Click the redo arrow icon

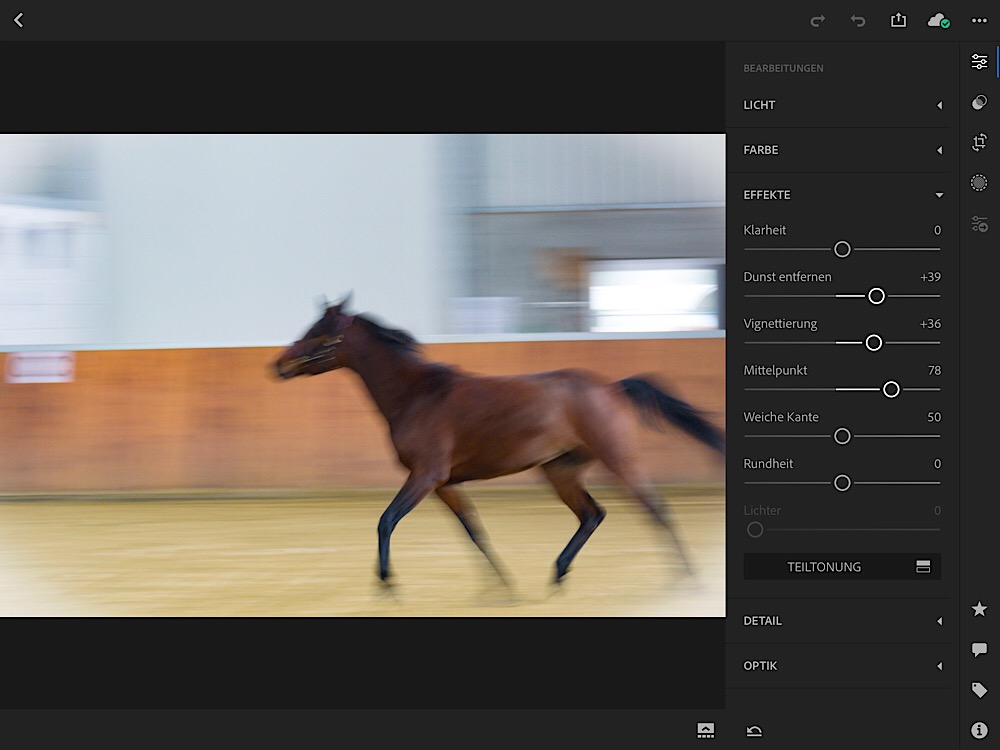(x=817, y=21)
